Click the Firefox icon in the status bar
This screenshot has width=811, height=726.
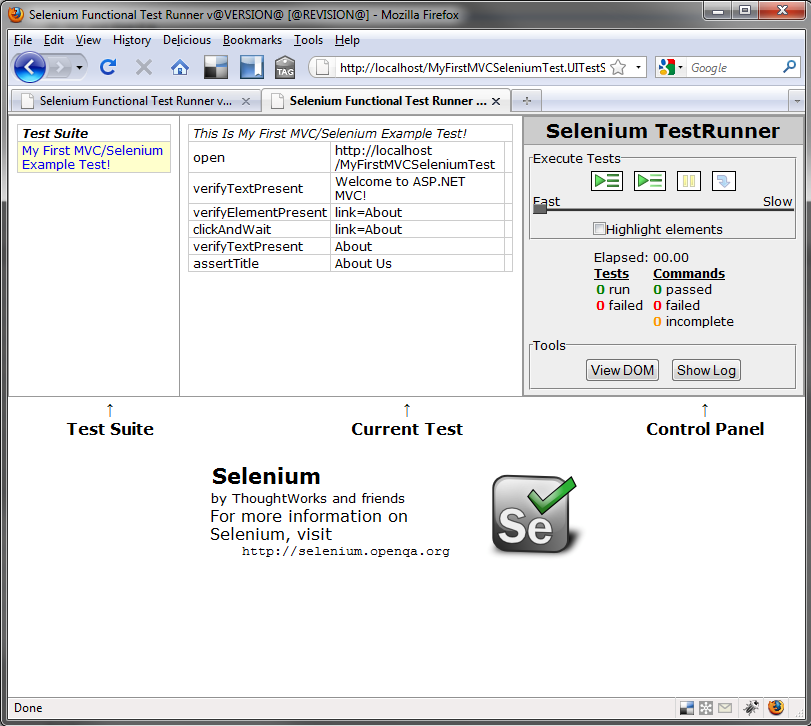776,707
